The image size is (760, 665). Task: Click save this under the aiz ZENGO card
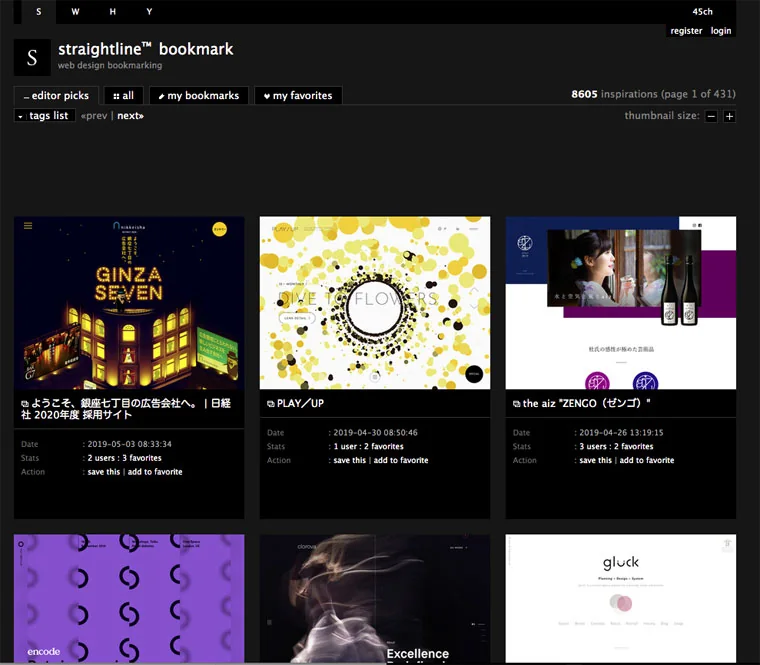[x=595, y=460]
